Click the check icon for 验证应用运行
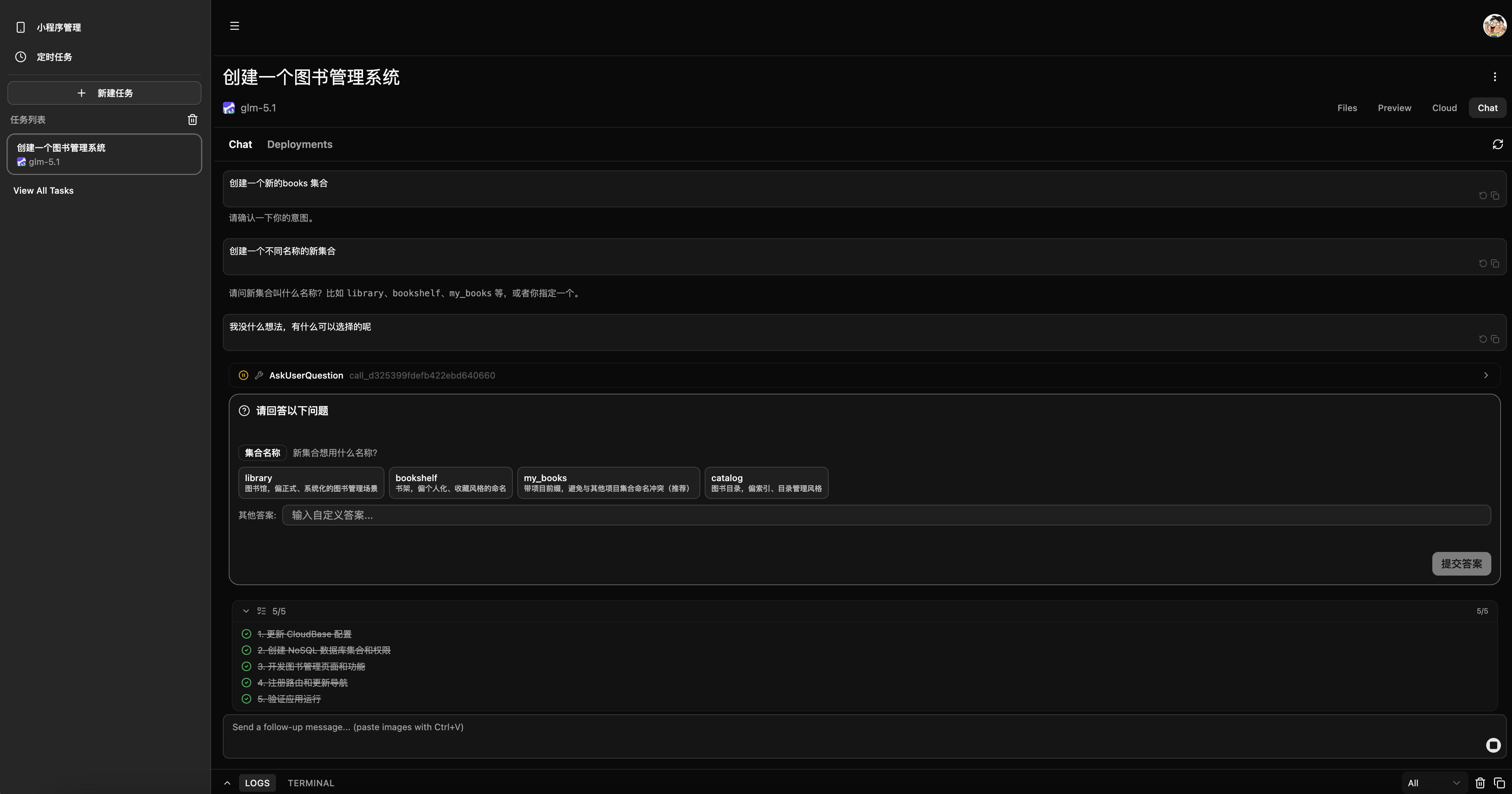 tap(246, 699)
